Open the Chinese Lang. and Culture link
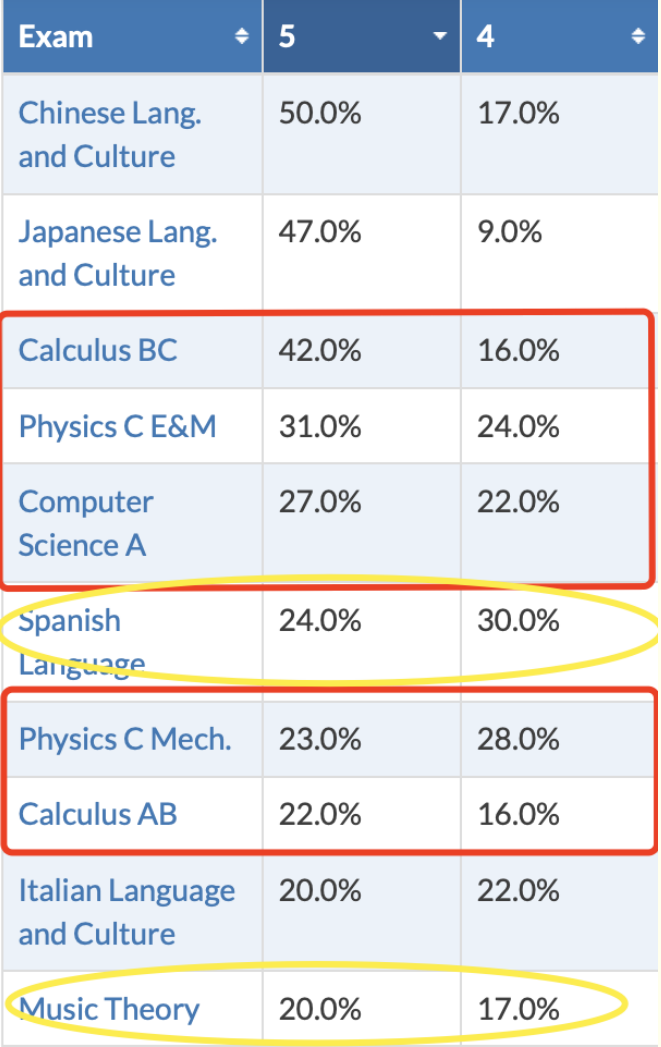The image size is (661, 1047). pos(109,134)
